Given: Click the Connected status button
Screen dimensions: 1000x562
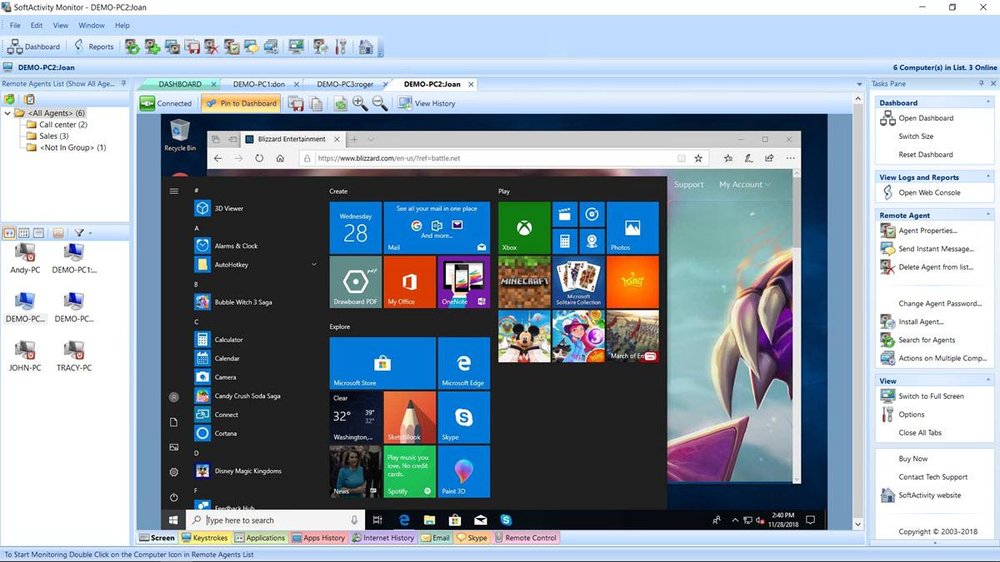Looking at the screenshot, I should [x=166, y=103].
